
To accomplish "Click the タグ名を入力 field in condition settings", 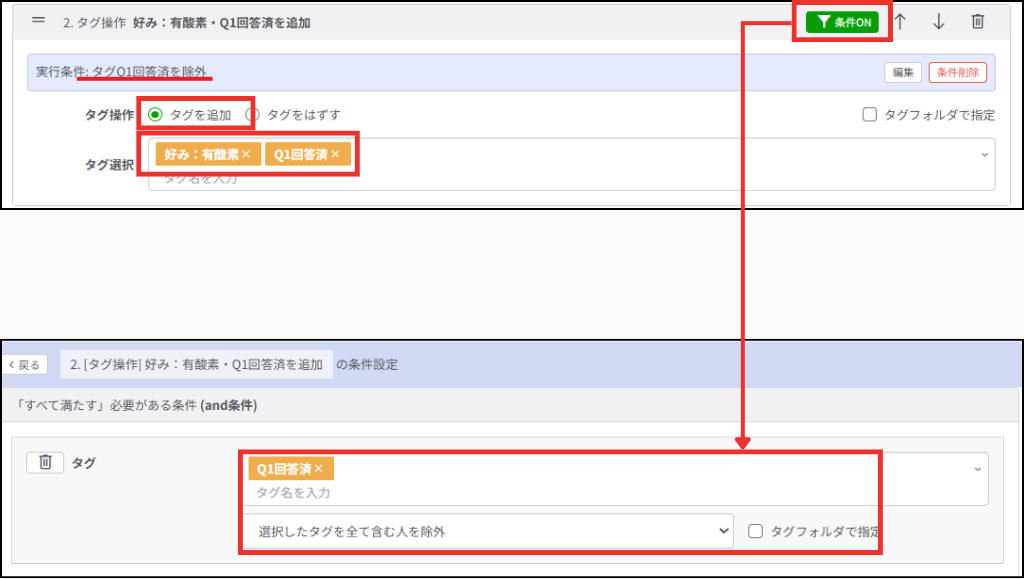I will click(x=500, y=492).
